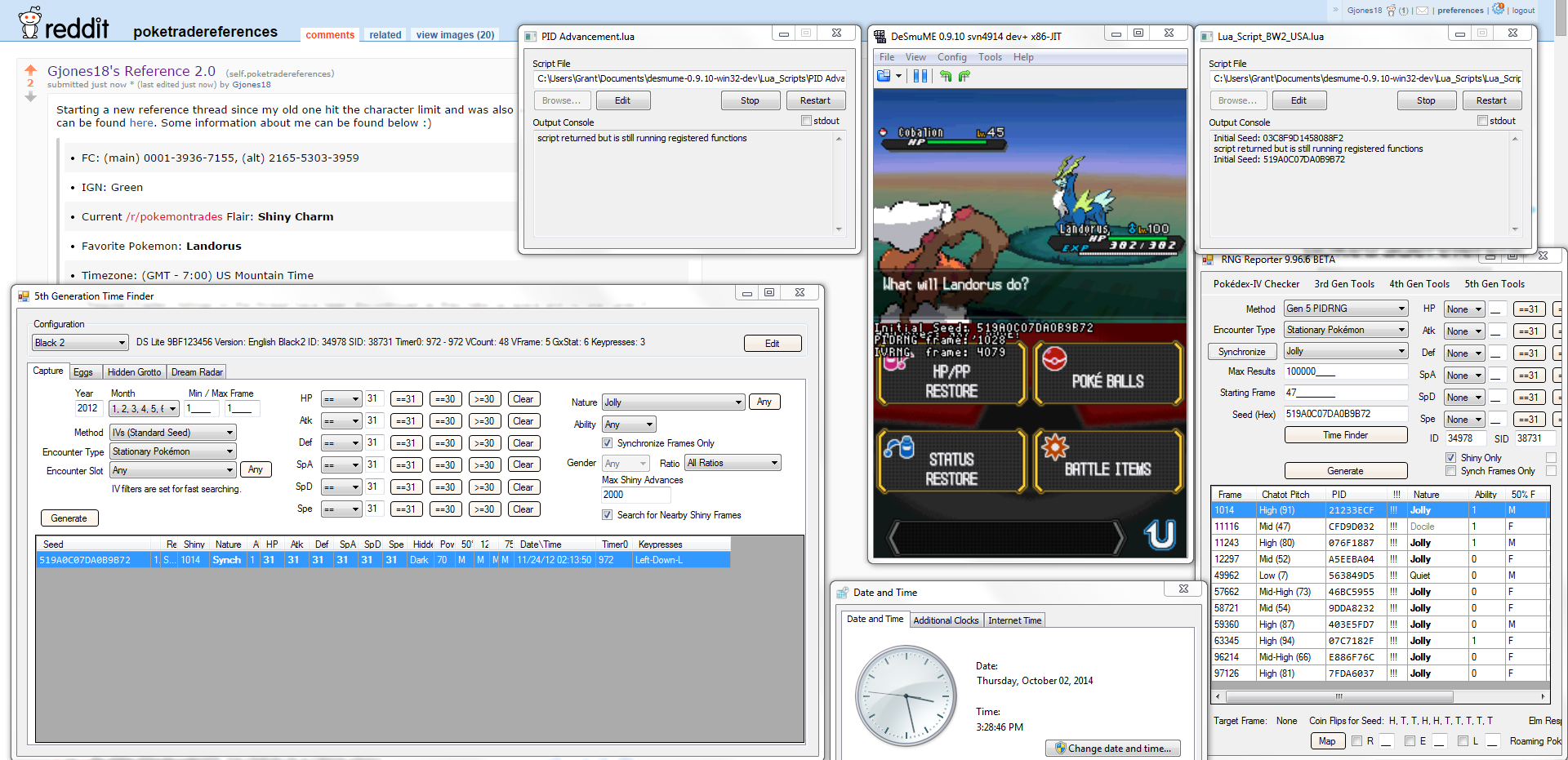Viewport: 1568px width, 760px height.
Task: Select frame 11116 row in RNG Reporter results
Action: 1380,527
